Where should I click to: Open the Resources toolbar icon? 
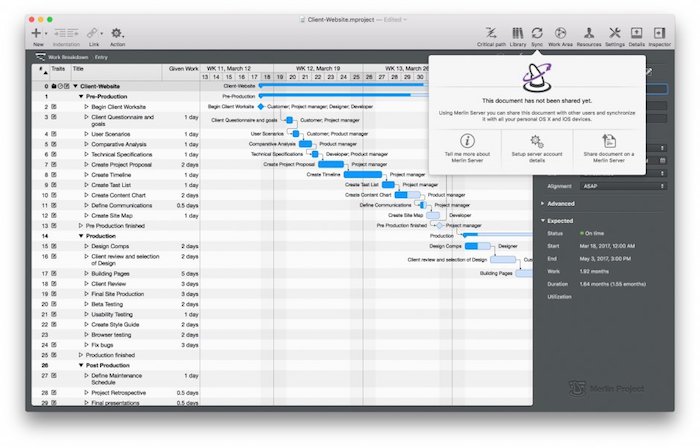(x=589, y=33)
